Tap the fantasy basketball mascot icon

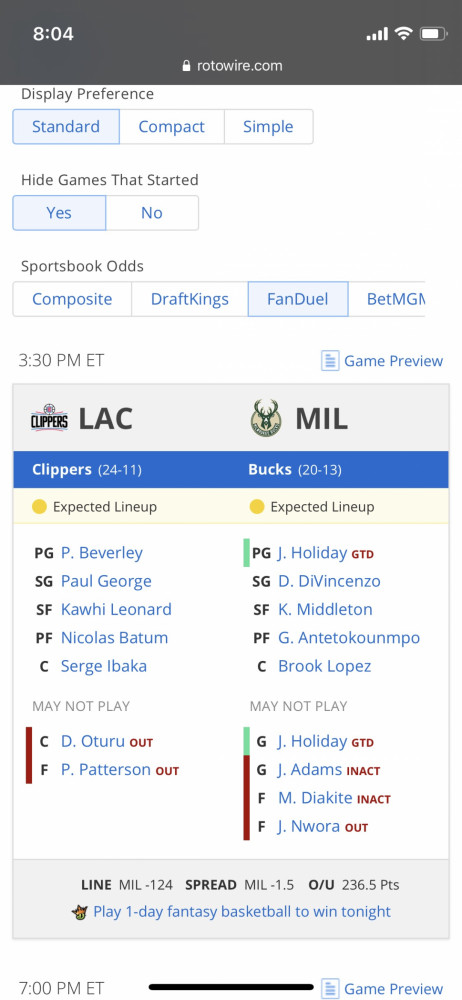[x=80, y=912]
